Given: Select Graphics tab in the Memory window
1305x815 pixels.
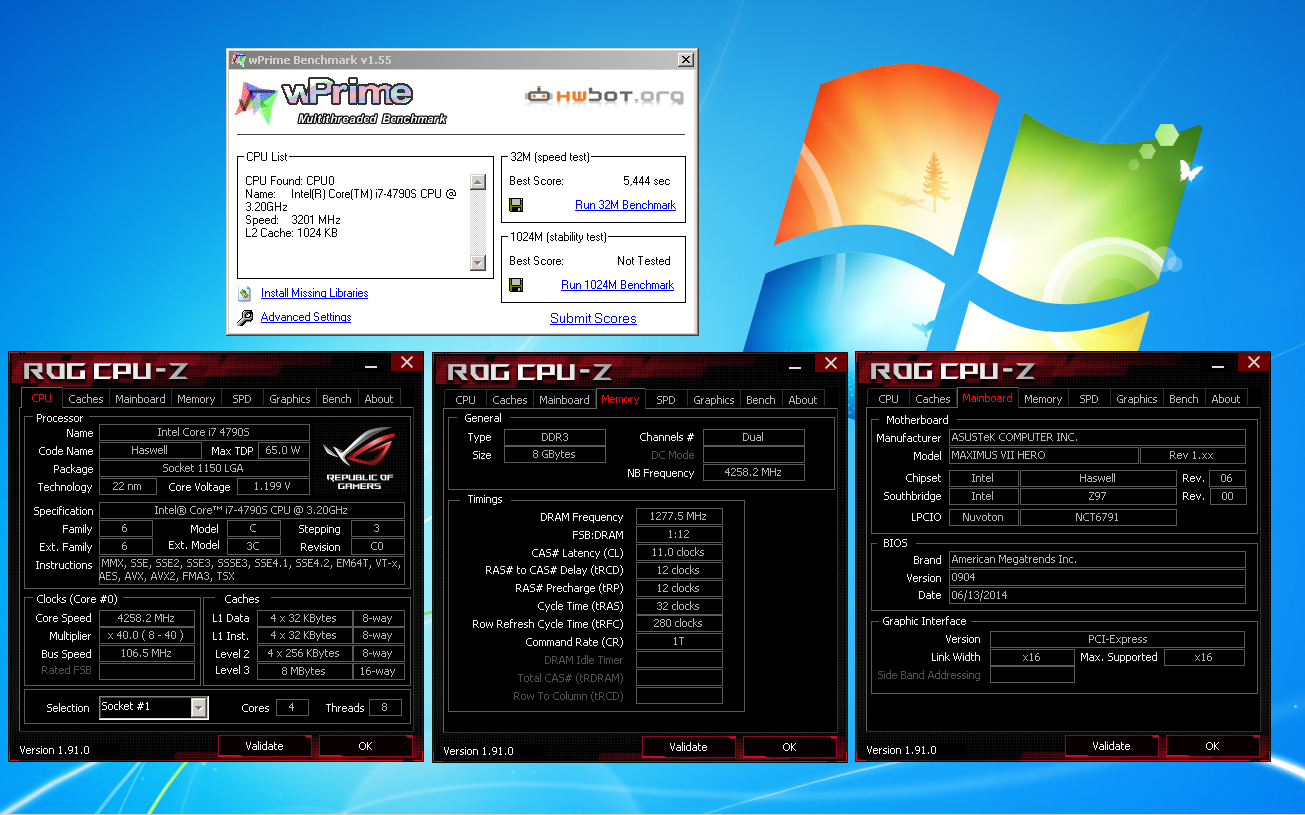Looking at the screenshot, I should pos(714,400).
